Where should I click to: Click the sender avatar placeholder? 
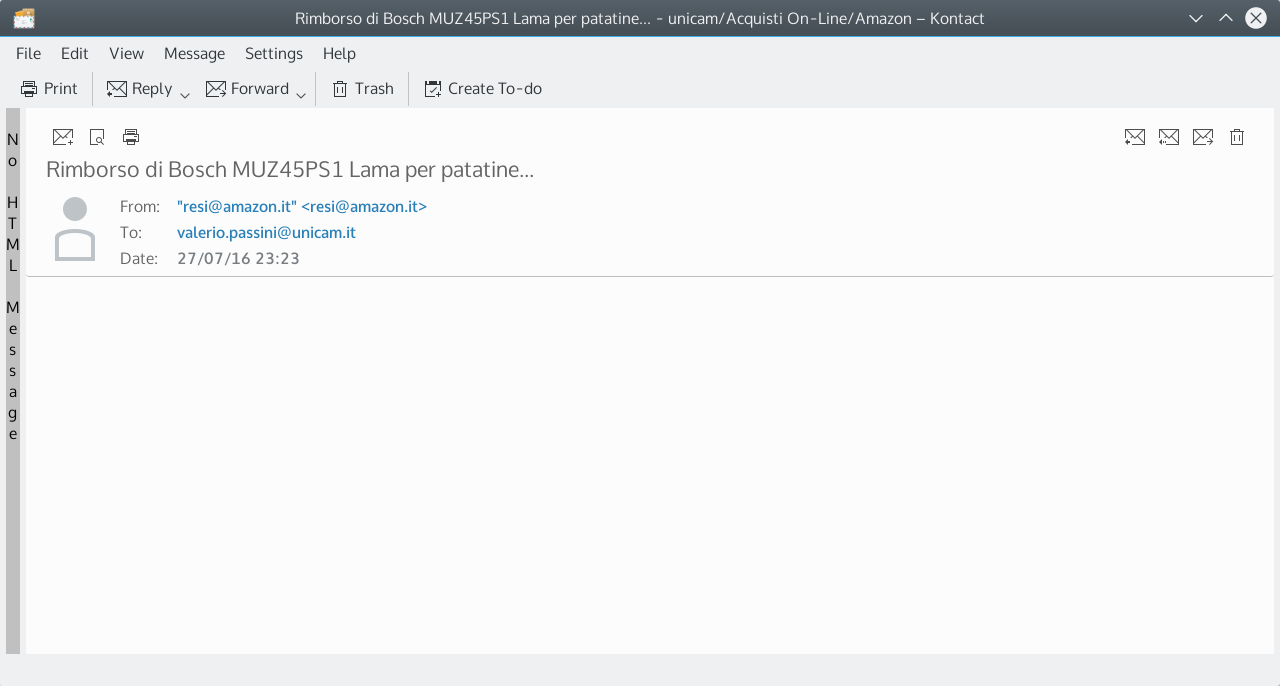click(75, 229)
